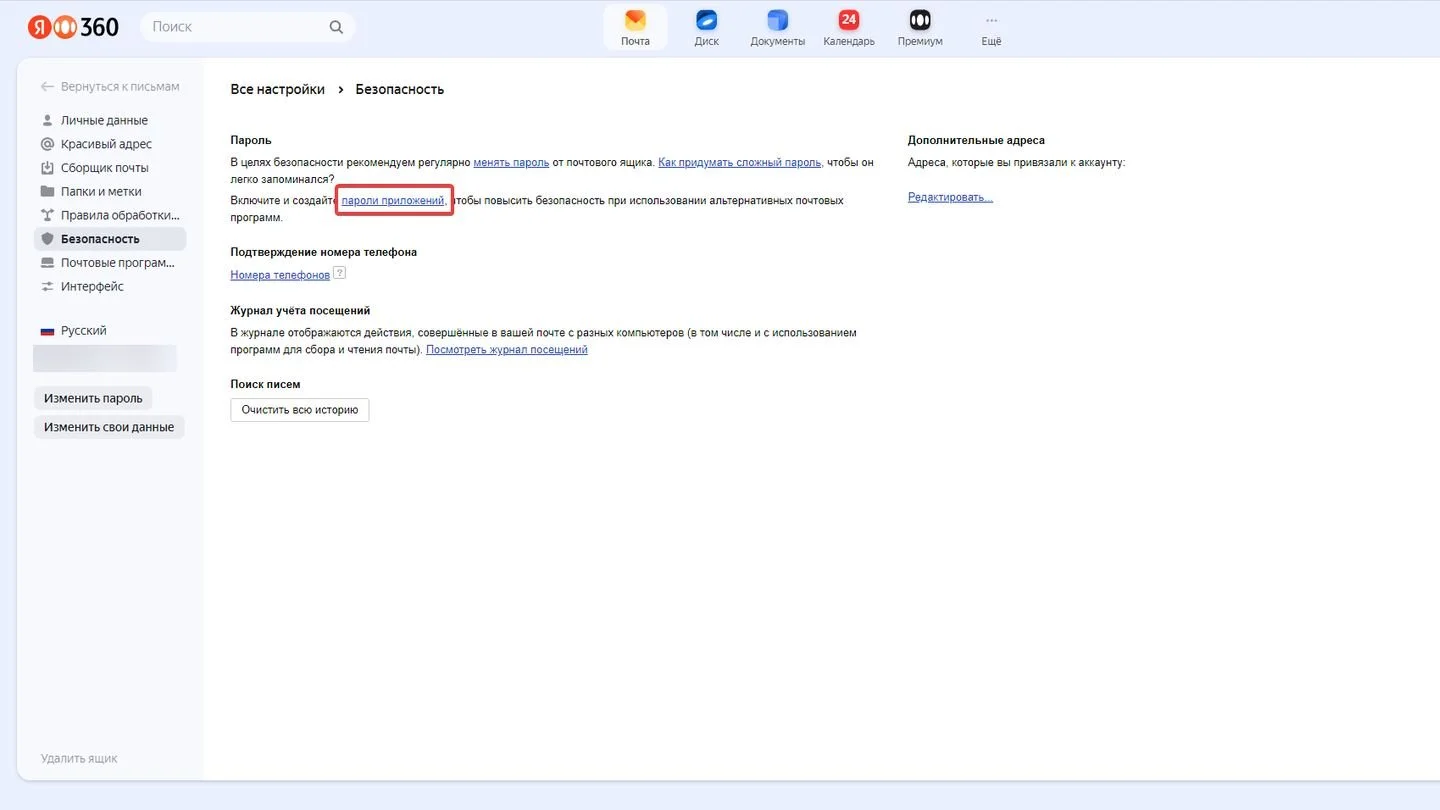The height and width of the screenshot is (810, 1440).
Task: Click the search magnifier icon
Action: (336, 27)
